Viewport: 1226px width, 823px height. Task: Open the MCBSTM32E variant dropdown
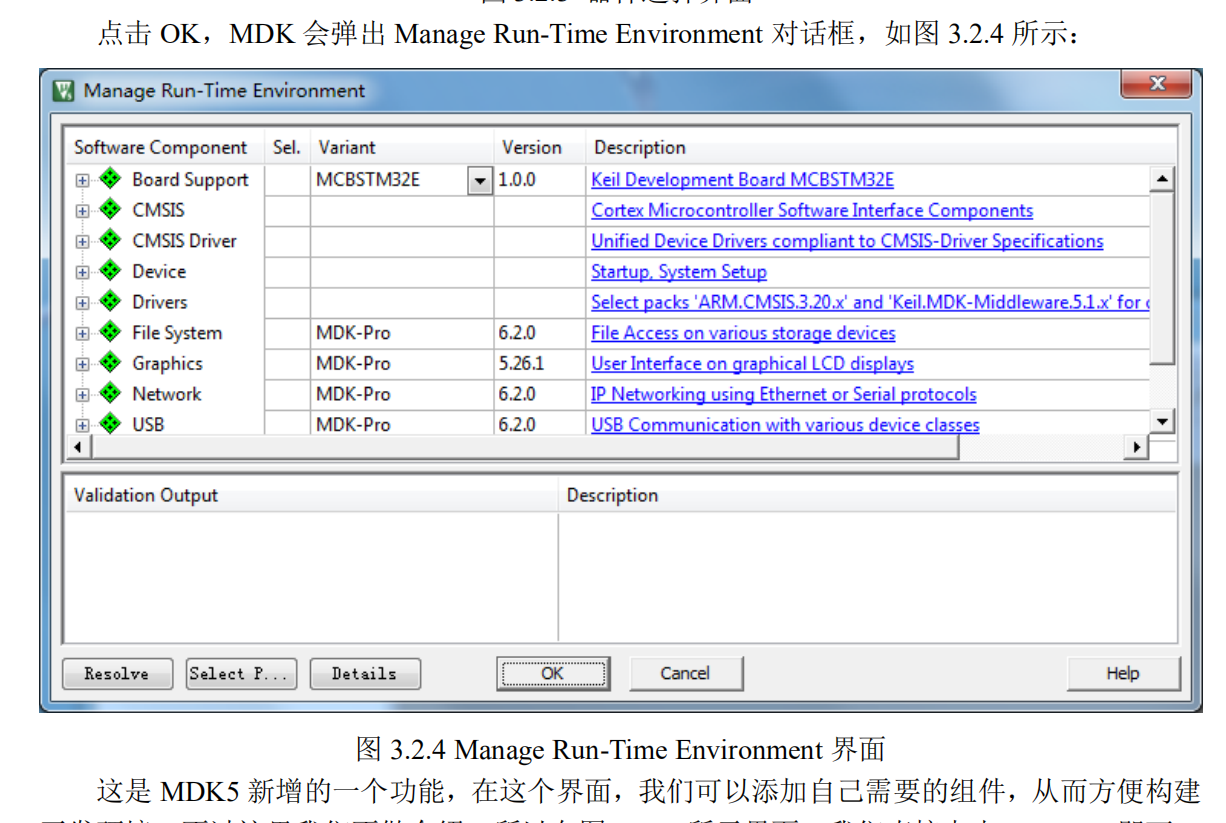[x=480, y=181]
